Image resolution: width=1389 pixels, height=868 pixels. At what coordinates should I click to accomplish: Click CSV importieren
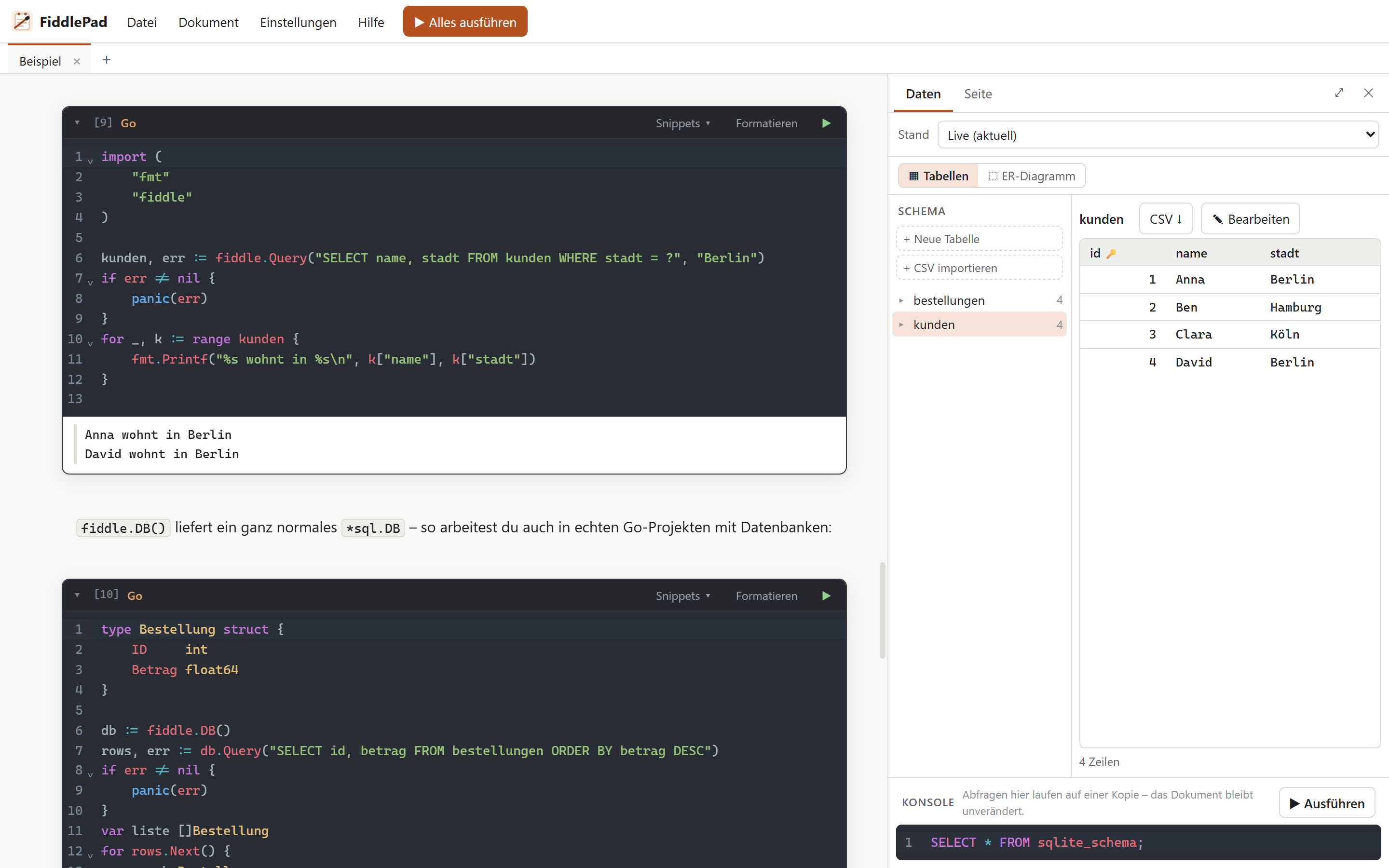tap(979, 268)
